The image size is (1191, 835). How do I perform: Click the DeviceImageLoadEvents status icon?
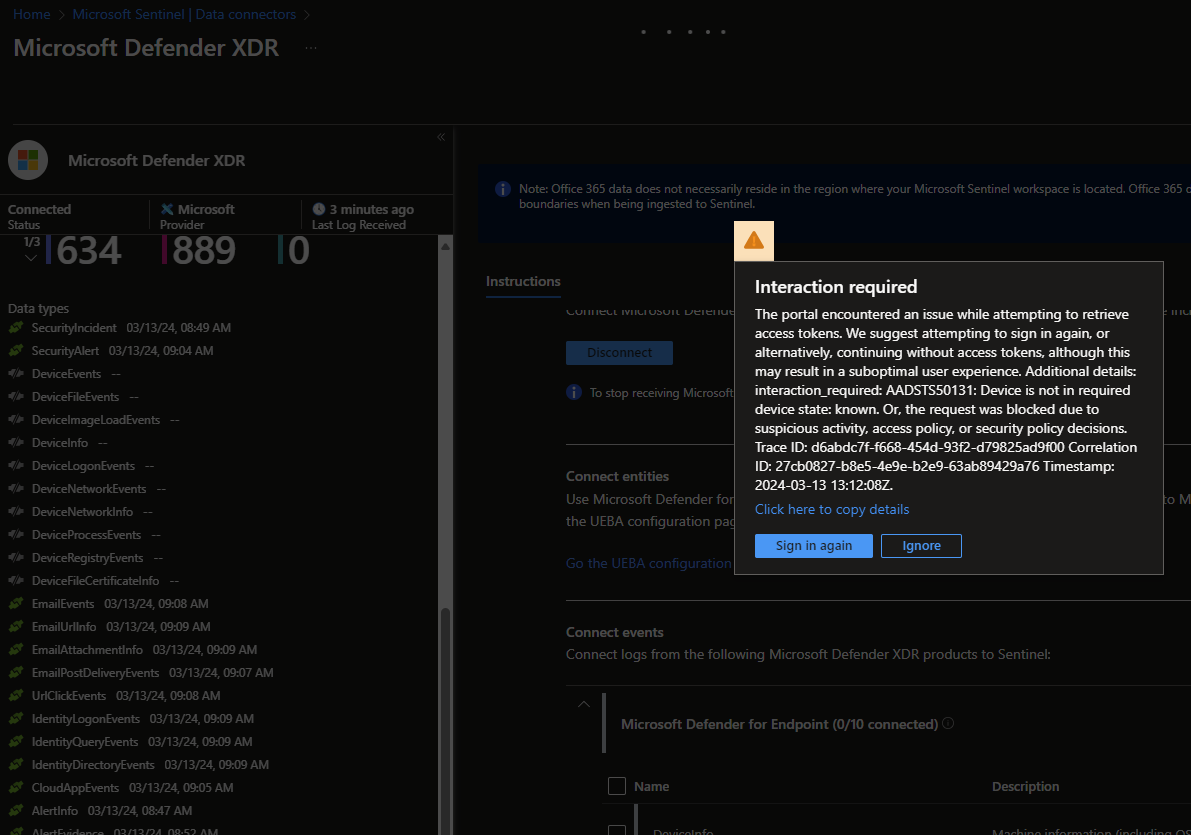click(x=16, y=419)
